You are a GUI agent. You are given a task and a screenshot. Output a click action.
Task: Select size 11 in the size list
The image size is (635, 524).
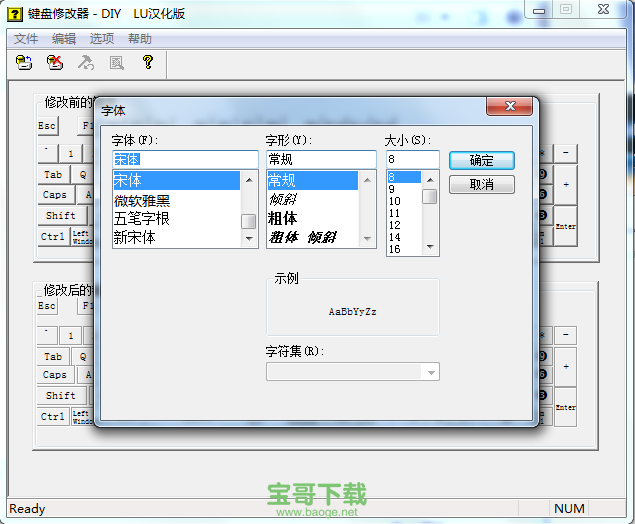(404, 213)
